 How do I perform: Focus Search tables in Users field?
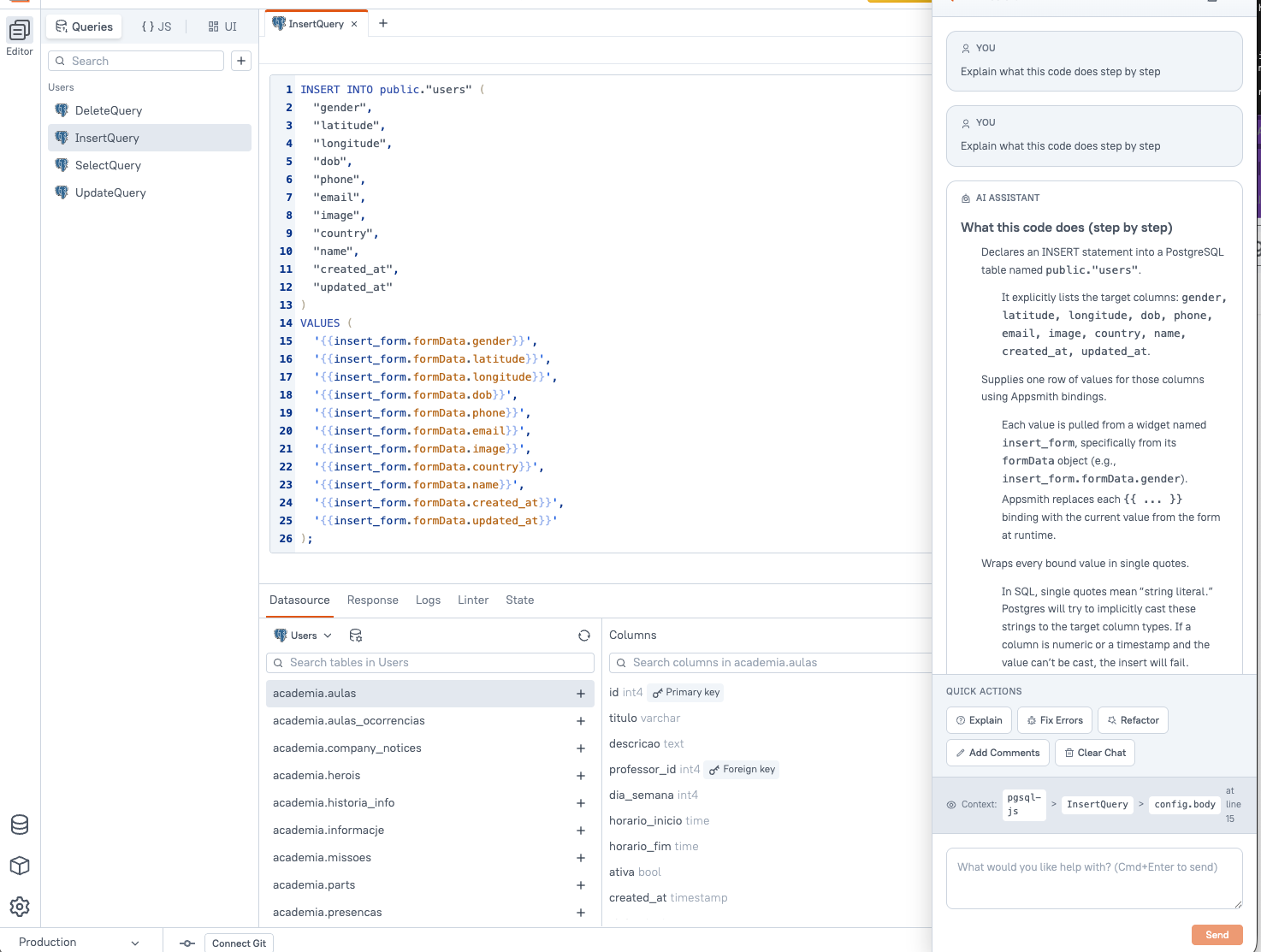(430, 663)
